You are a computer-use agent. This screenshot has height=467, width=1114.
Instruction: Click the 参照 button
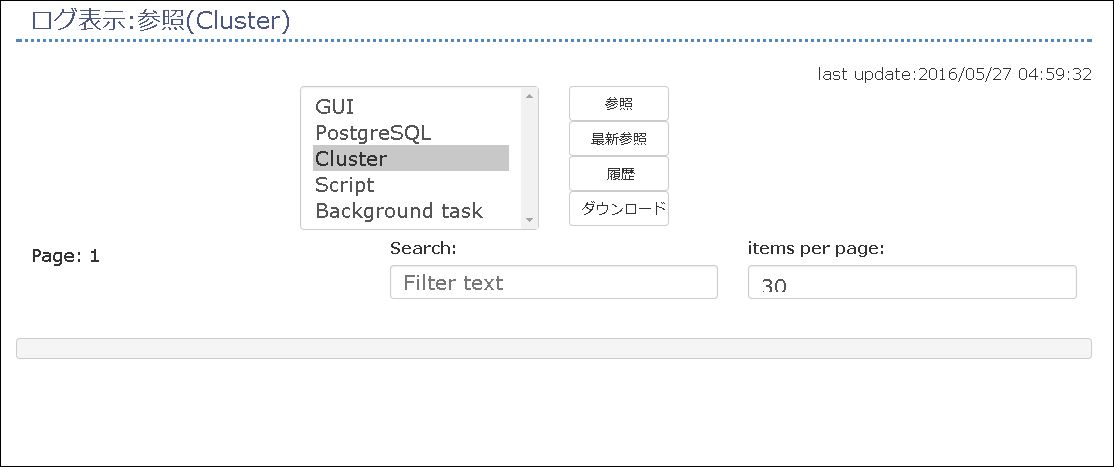(x=619, y=104)
